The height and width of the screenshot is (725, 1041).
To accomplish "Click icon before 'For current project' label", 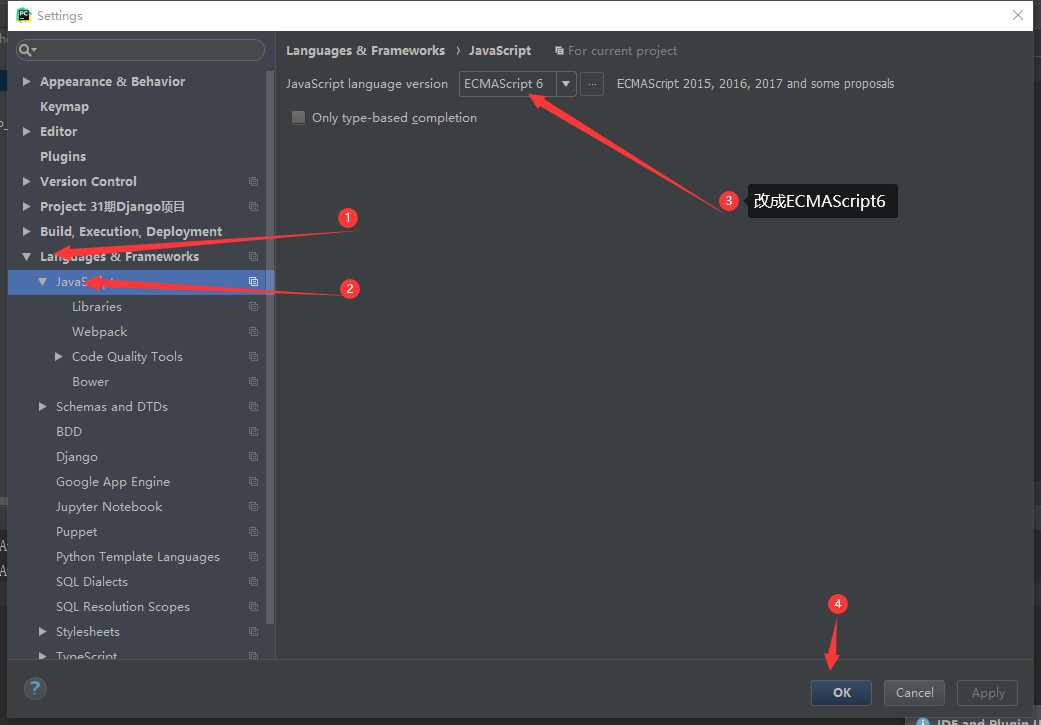I will [559, 50].
